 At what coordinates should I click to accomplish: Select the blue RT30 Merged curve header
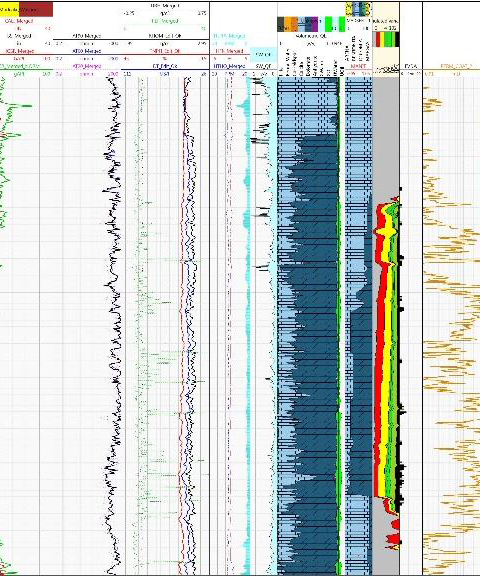tap(87, 51)
